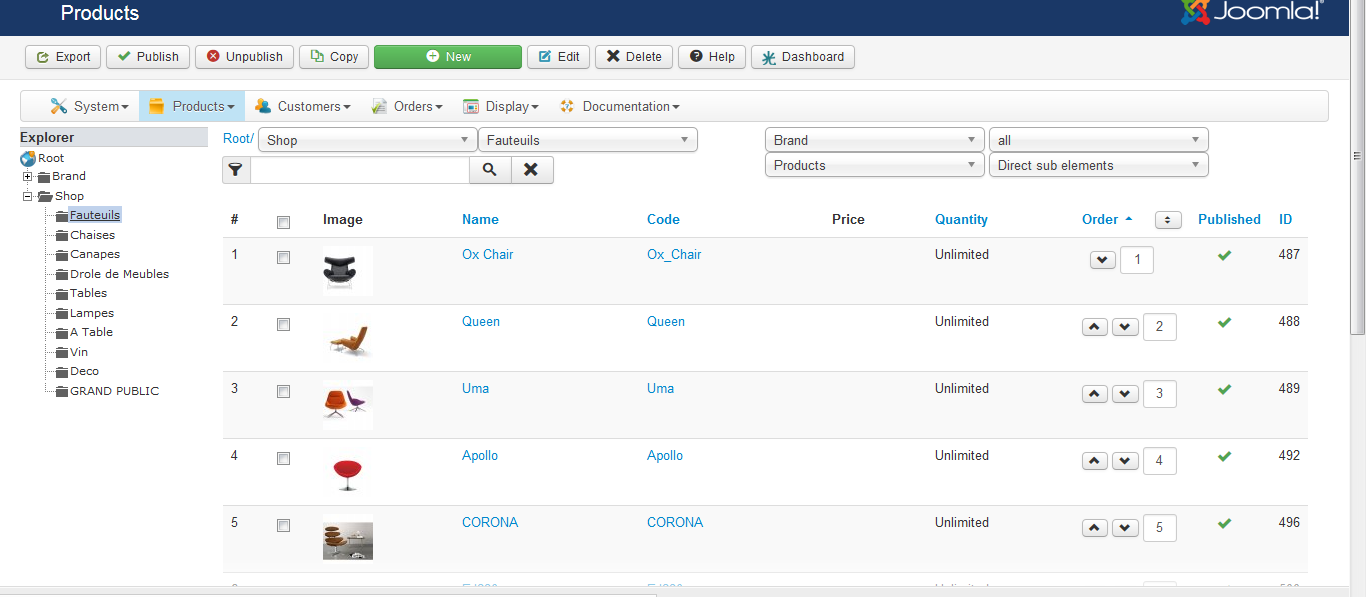Click the search text field
This screenshot has height=597, width=1366.
(360, 170)
